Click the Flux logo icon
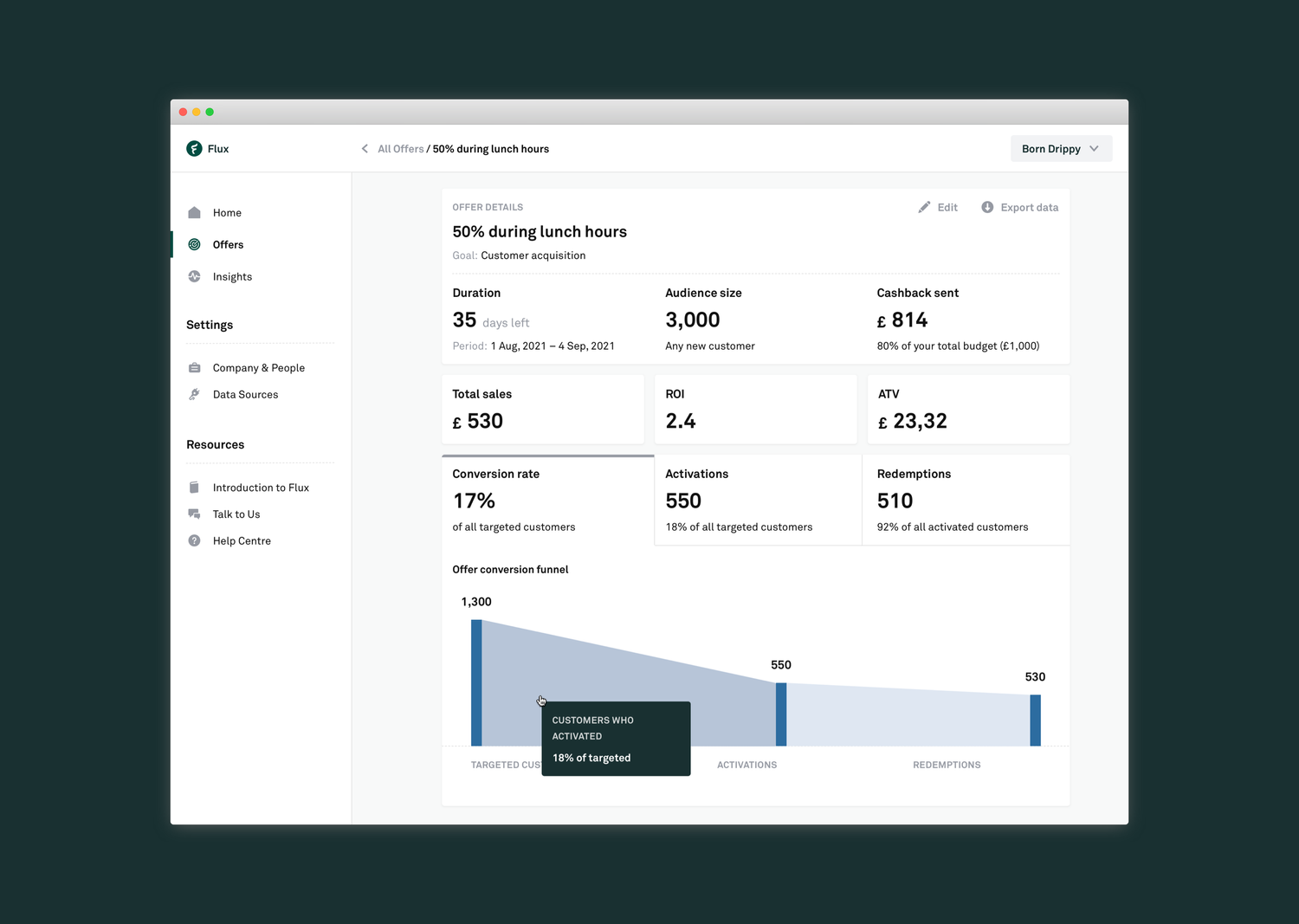Screen dimensions: 1299x924 [x=194, y=149]
